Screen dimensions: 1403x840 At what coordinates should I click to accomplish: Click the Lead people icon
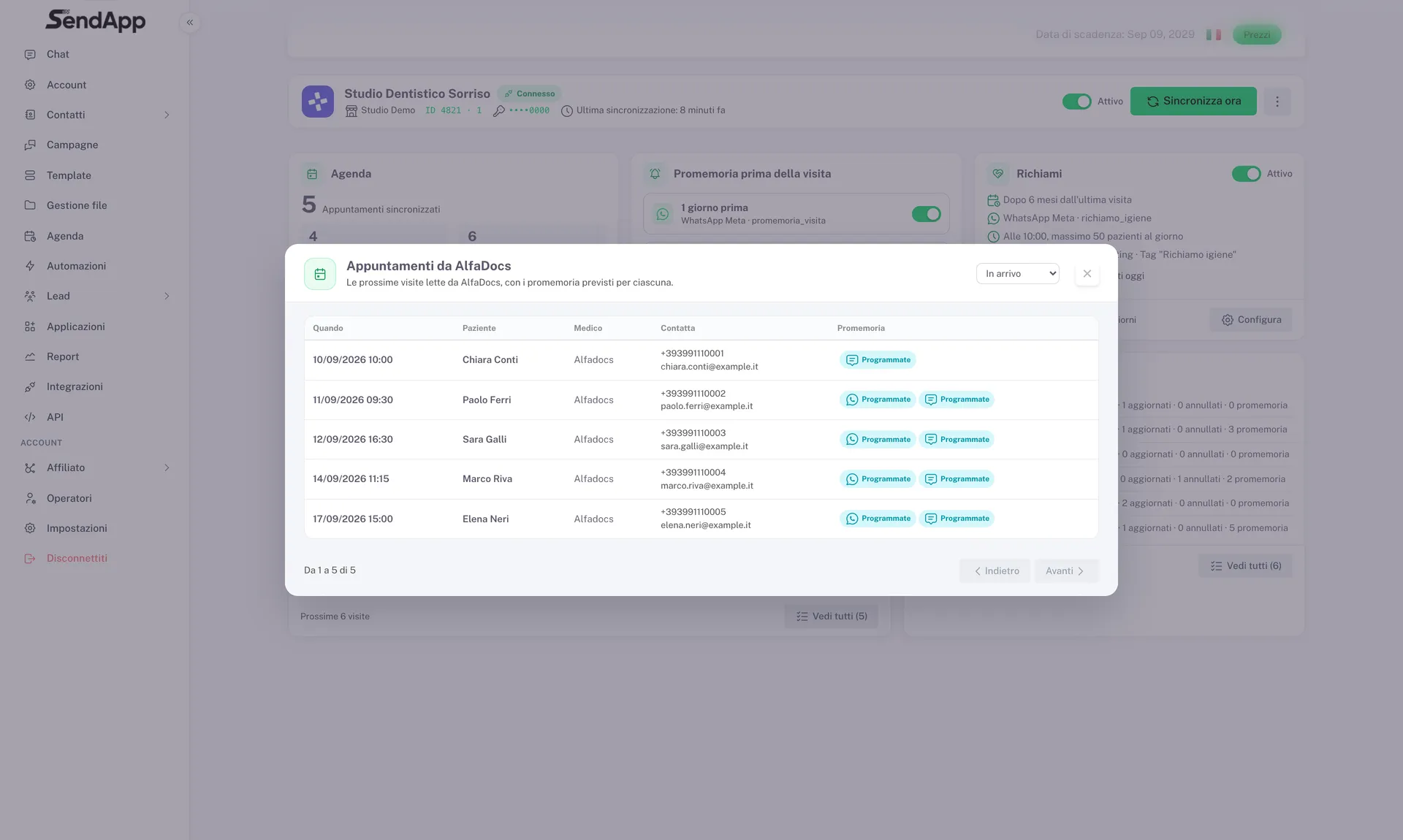[x=30, y=296]
